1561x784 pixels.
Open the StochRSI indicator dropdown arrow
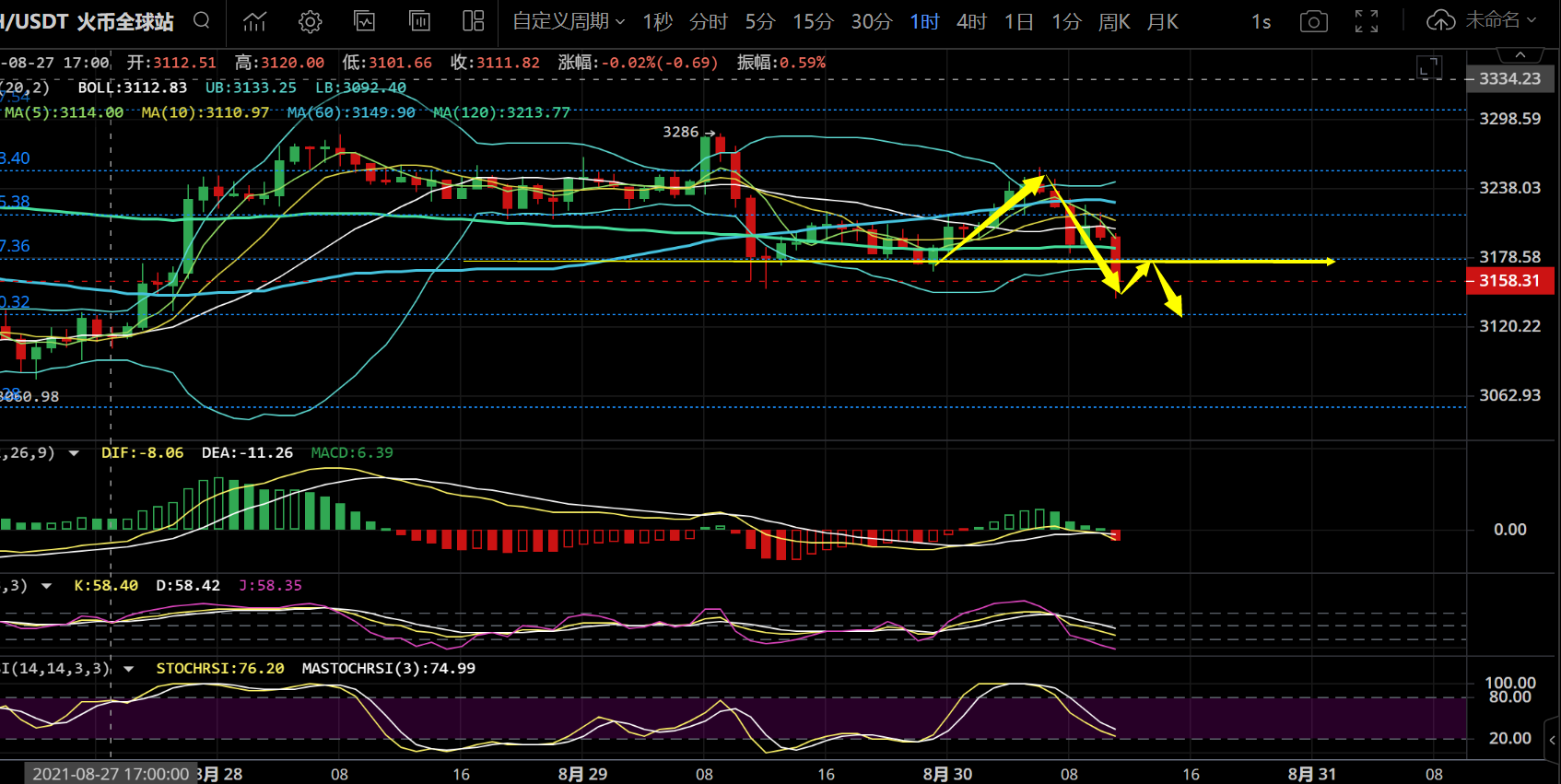pyautogui.click(x=128, y=669)
